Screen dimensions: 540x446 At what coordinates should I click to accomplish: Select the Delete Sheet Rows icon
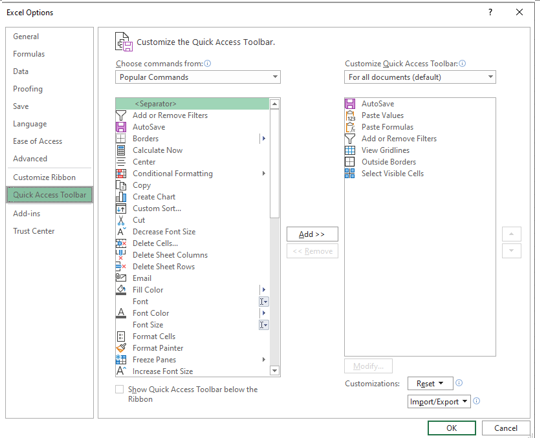pos(121,267)
